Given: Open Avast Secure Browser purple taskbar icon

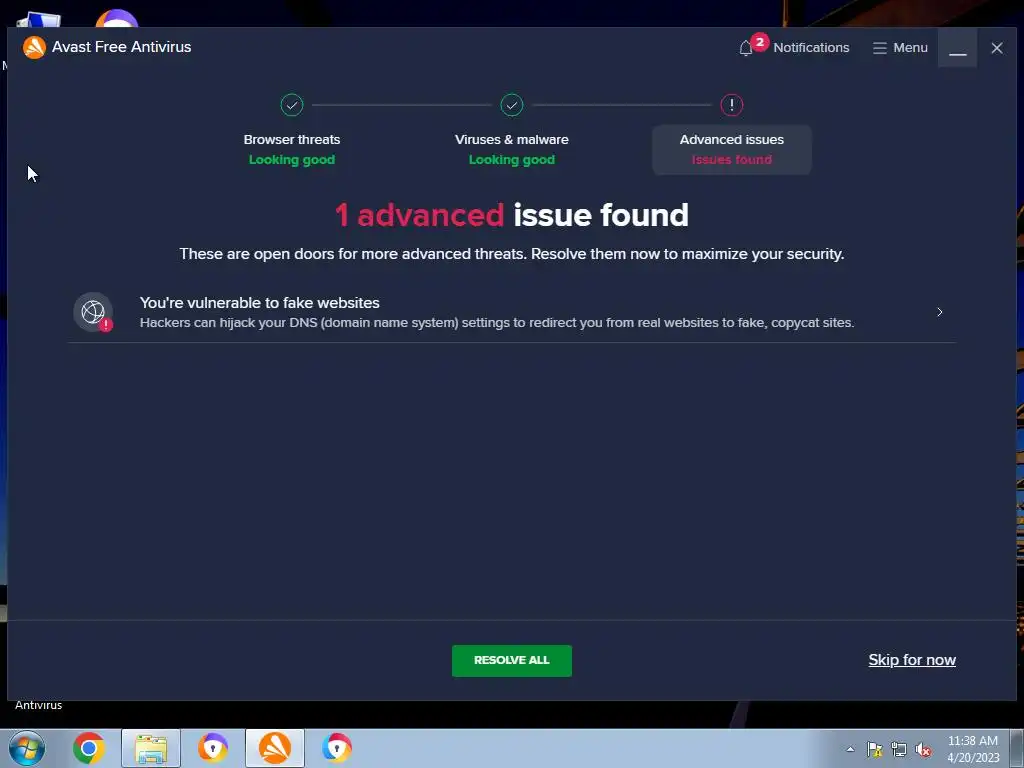Looking at the screenshot, I should click(x=213, y=748).
